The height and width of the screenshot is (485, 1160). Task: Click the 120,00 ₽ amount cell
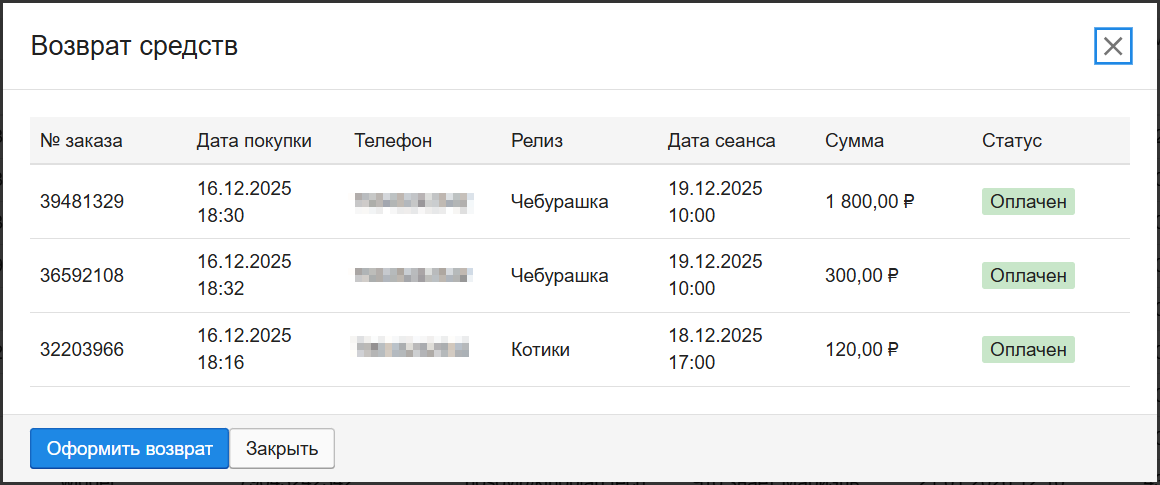click(x=862, y=350)
